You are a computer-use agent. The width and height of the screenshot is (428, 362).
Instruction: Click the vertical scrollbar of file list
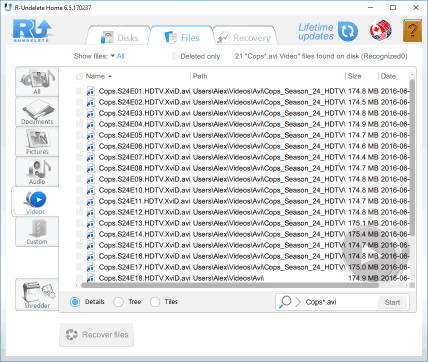click(412, 157)
